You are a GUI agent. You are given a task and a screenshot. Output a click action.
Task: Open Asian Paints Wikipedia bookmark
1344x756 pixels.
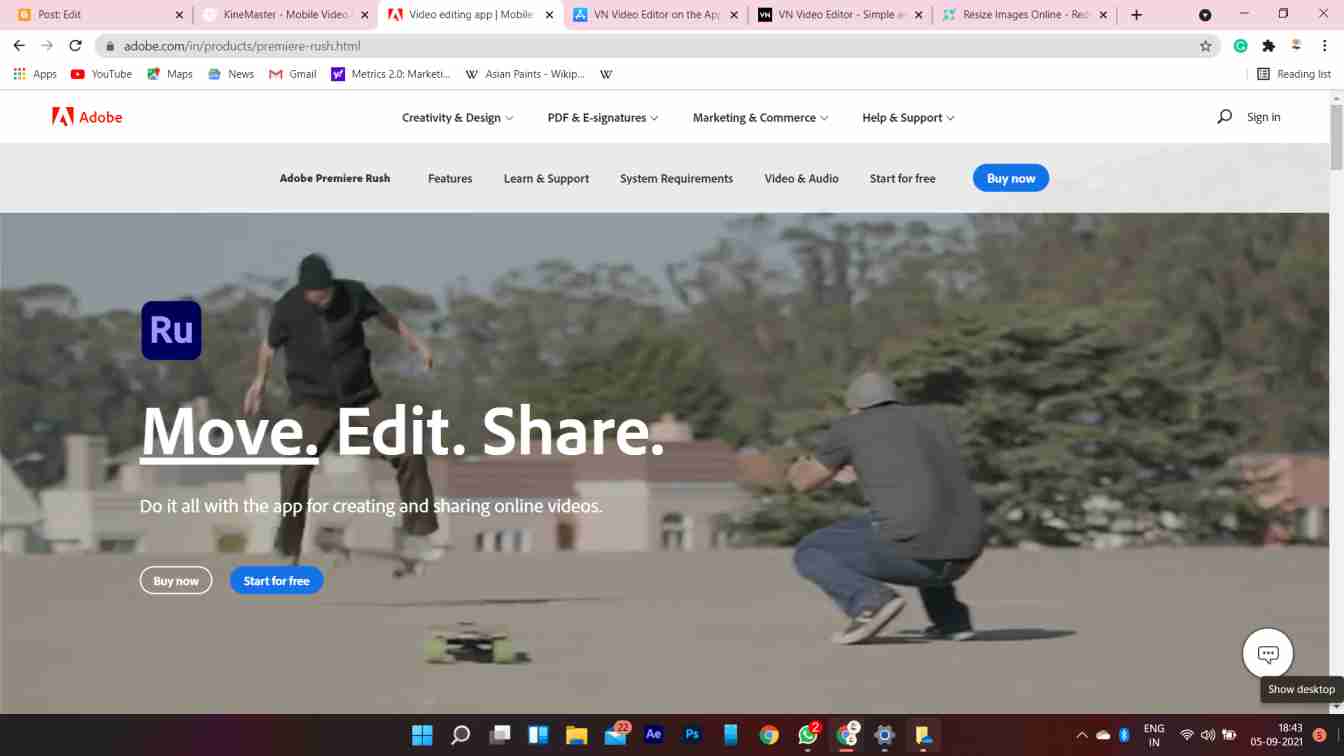525,74
